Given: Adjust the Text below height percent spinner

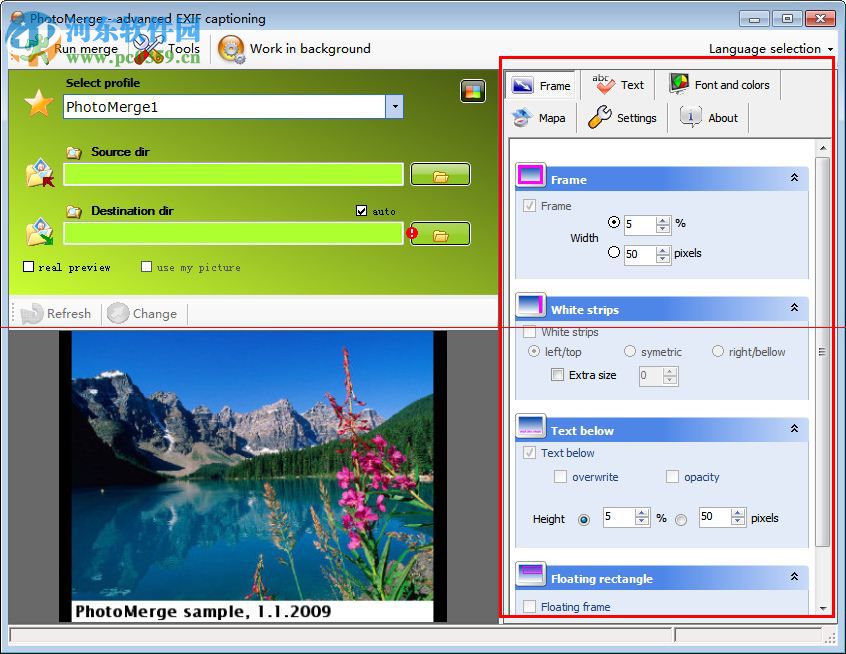Looking at the screenshot, I should 642,517.
